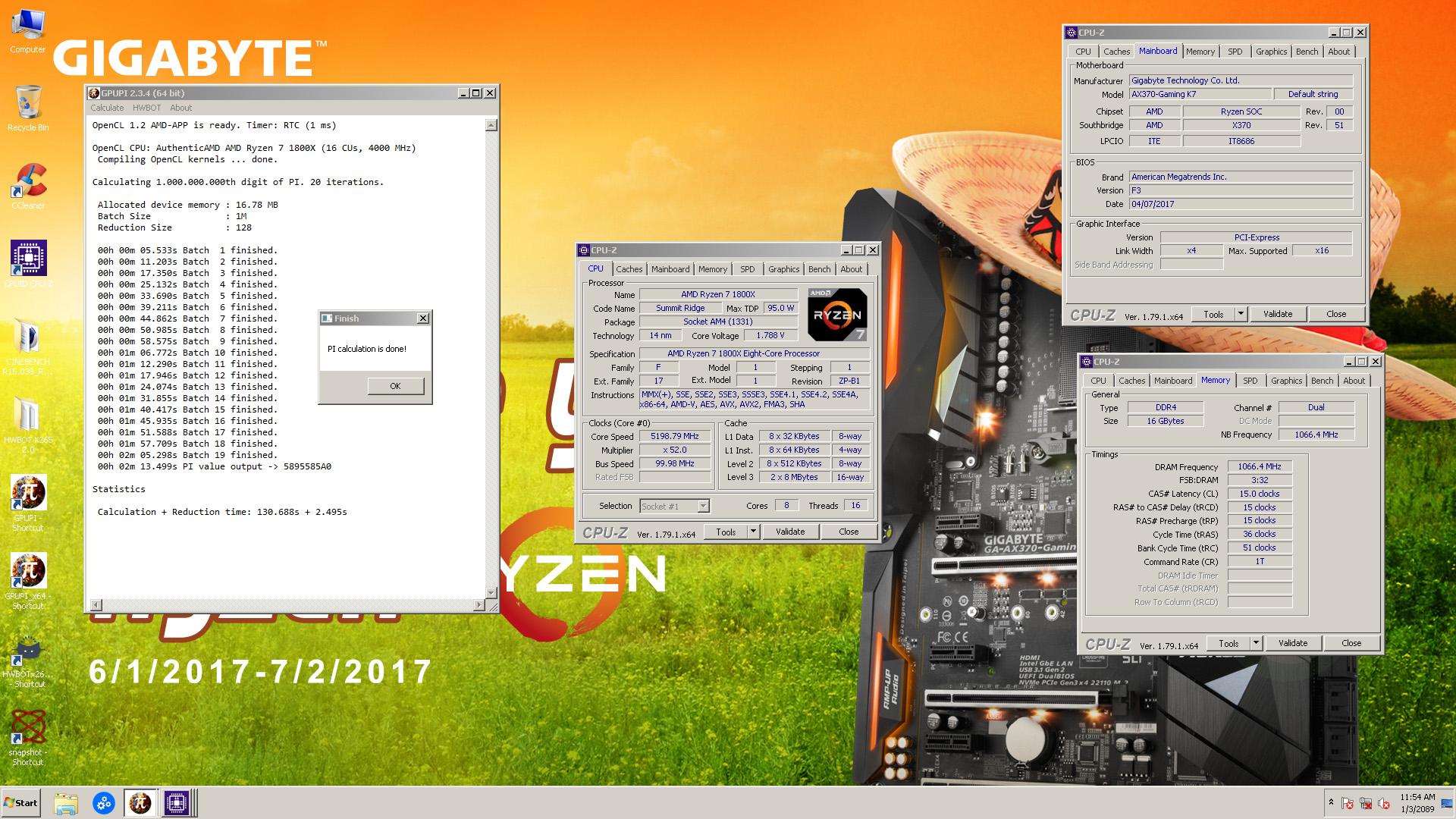1456x819 pixels.
Task: Select Caches tab in CPU window
Action: point(629,269)
